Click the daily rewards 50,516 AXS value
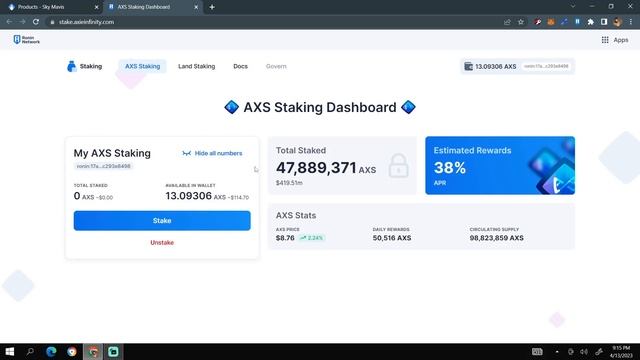 [x=392, y=238]
